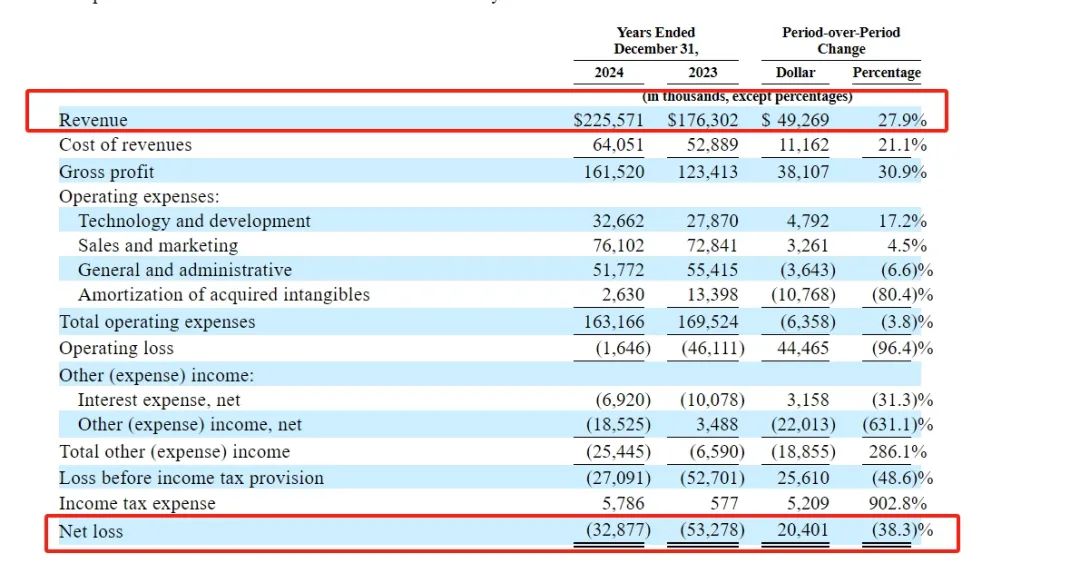Screen dimensions: 1080x573
Task: Click the 2023 column header
Action: pos(703,72)
